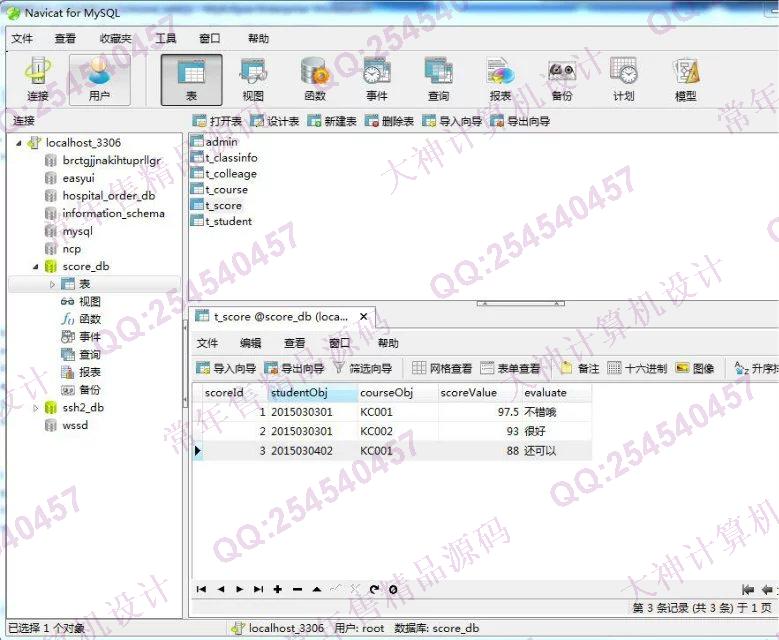The height and width of the screenshot is (640, 779).
Task: Open 导入向导 in the t_score table window
Action: pos(226,368)
